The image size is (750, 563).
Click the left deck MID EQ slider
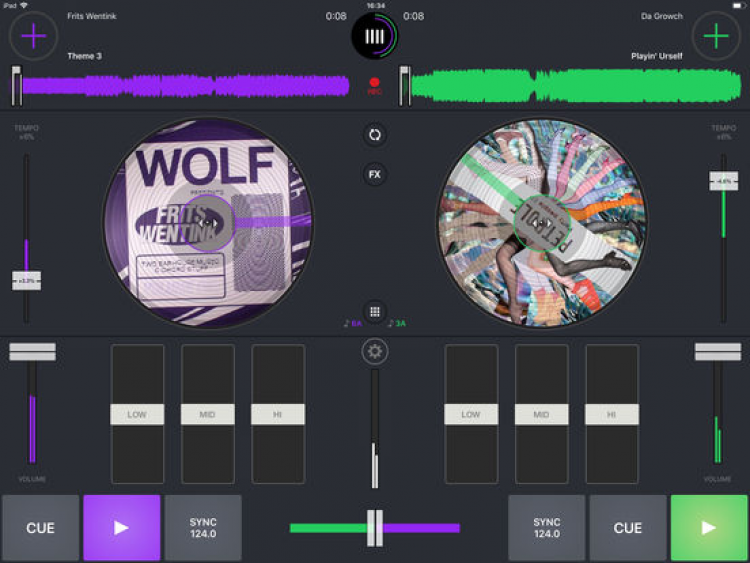tap(208, 414)
